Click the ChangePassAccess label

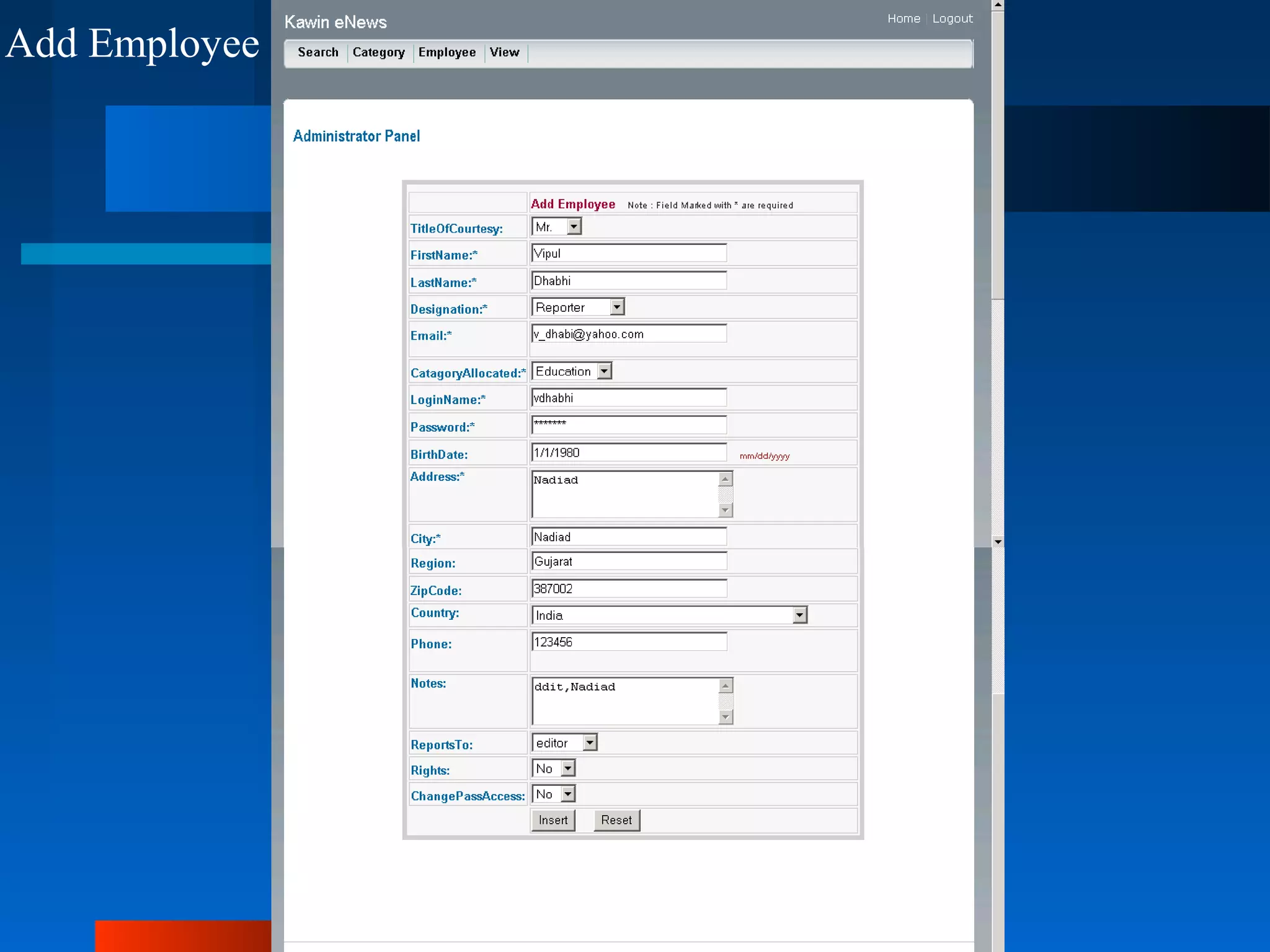(468, 796)
